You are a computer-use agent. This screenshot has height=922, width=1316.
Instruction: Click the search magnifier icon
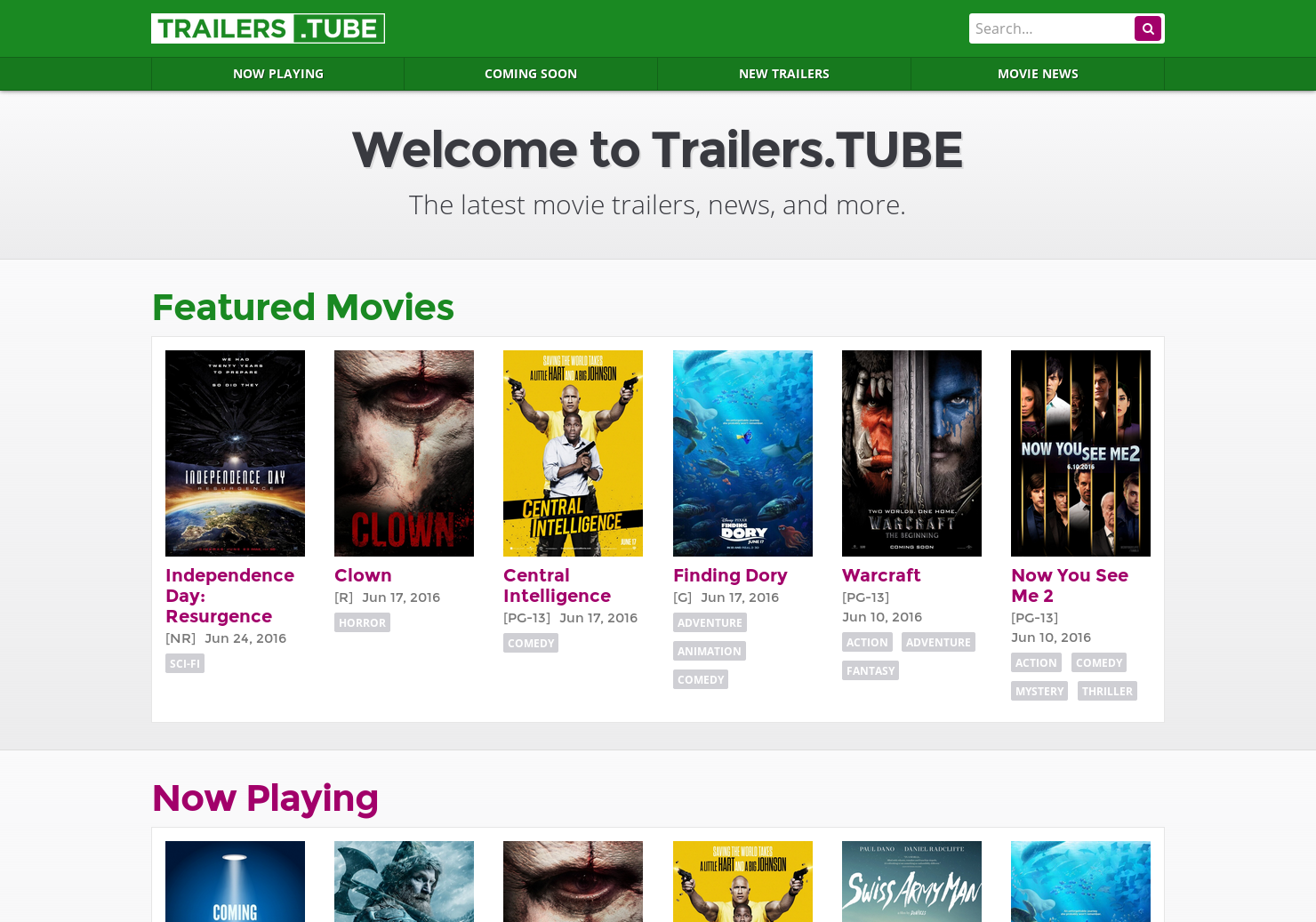tap(1148, 28)
